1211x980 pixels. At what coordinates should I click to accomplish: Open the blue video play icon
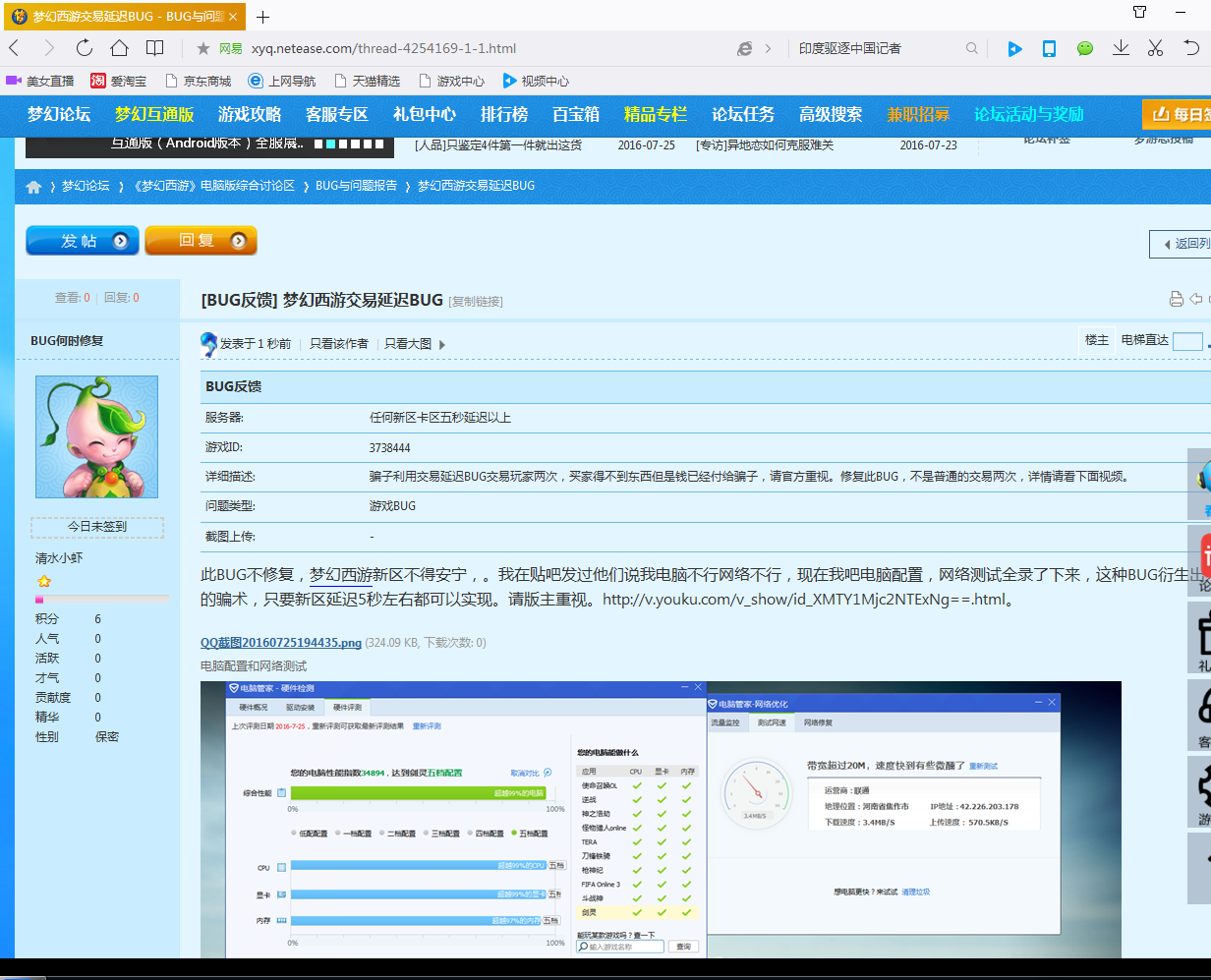click(x=1014, y=48)
